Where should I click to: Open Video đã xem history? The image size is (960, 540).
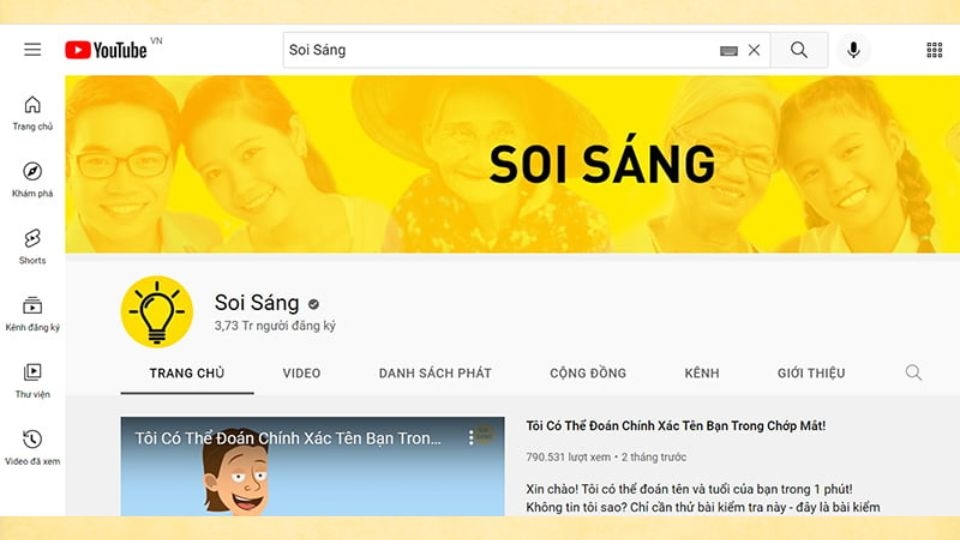coord(32,448)
